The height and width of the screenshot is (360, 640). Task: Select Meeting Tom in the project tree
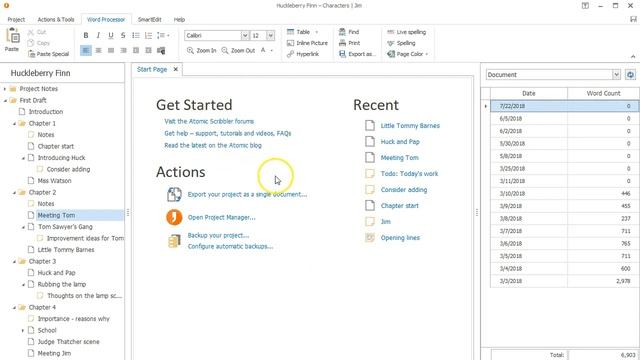tap(56, 215)
